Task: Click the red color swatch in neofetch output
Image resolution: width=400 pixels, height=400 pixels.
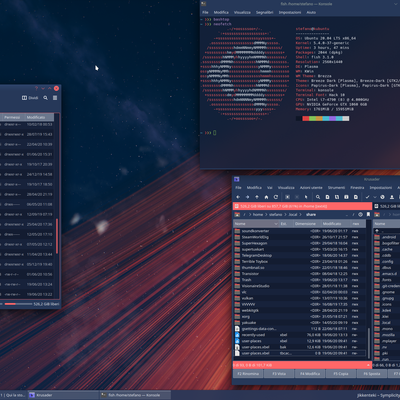Action: (x=305, y=118)
